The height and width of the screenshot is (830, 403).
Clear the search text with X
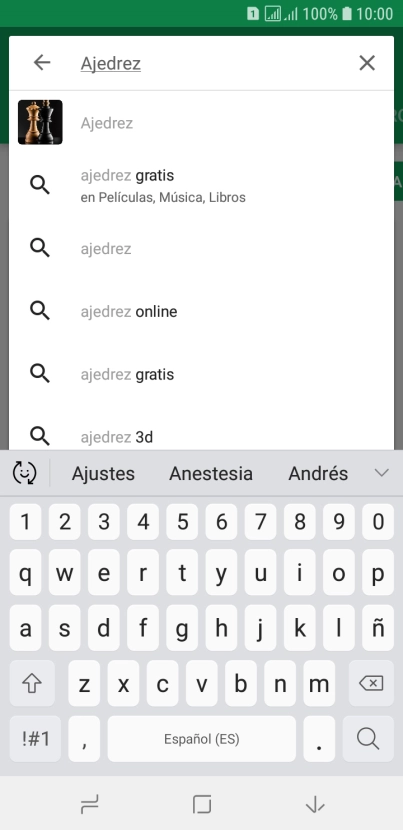[367, 63]
